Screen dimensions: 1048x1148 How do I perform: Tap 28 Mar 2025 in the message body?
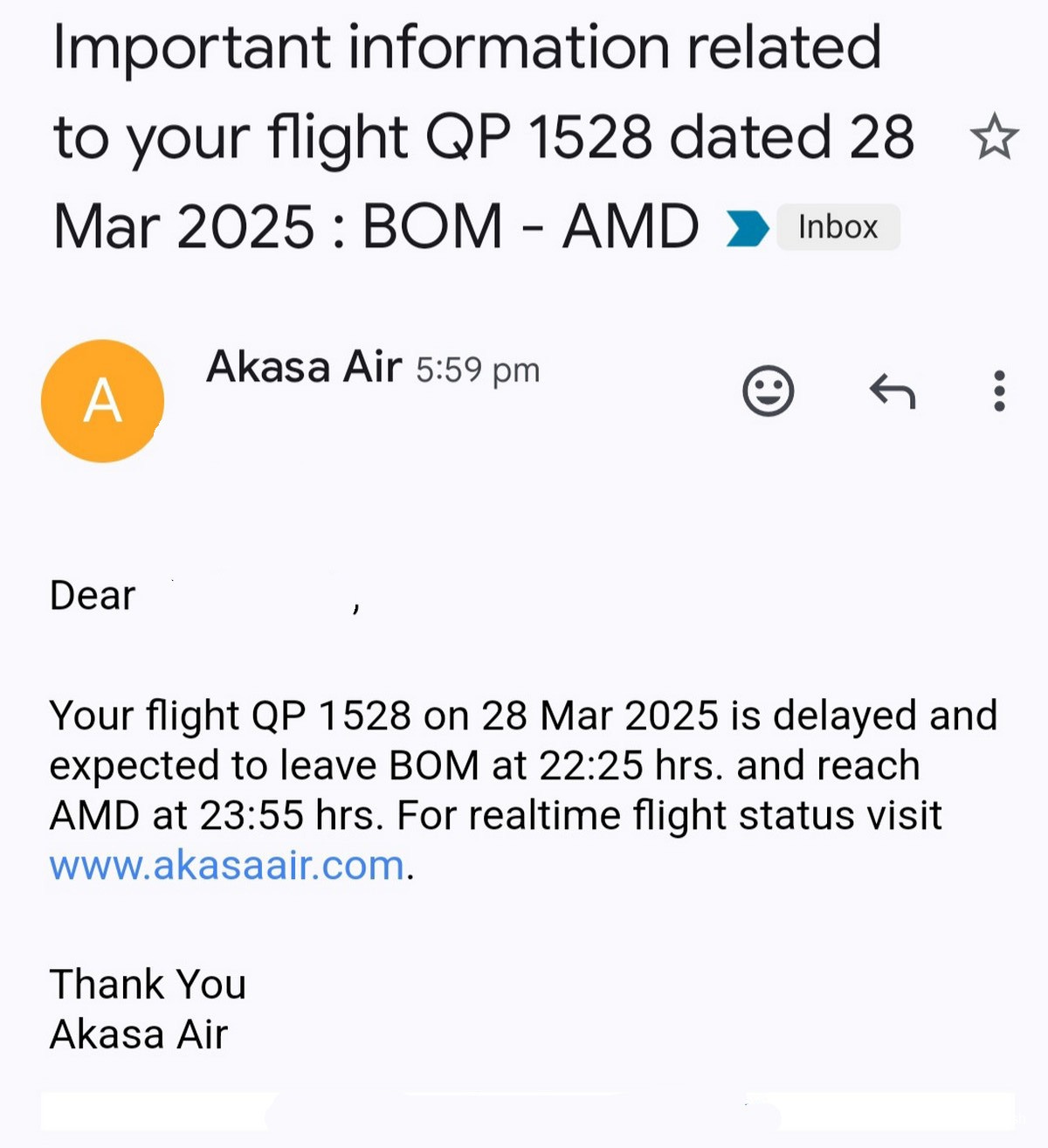(x=600, y=716)
